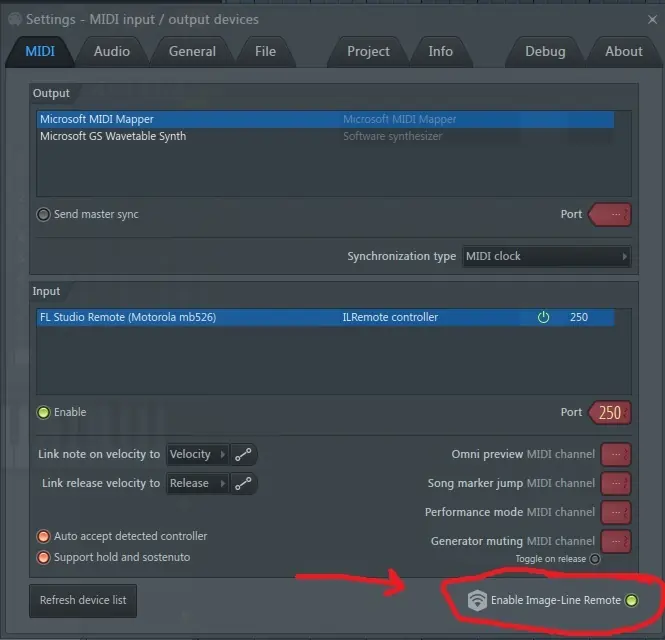Click the Performance mode MIDI channel box
The image size is (665, 640).
616,512
